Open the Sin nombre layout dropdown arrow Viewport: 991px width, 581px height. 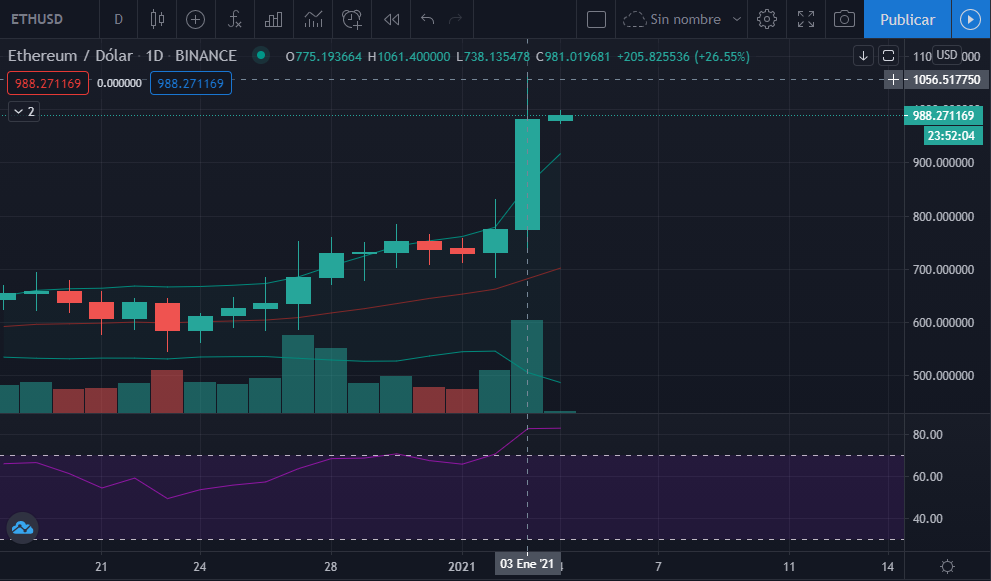tap(736, 19)
